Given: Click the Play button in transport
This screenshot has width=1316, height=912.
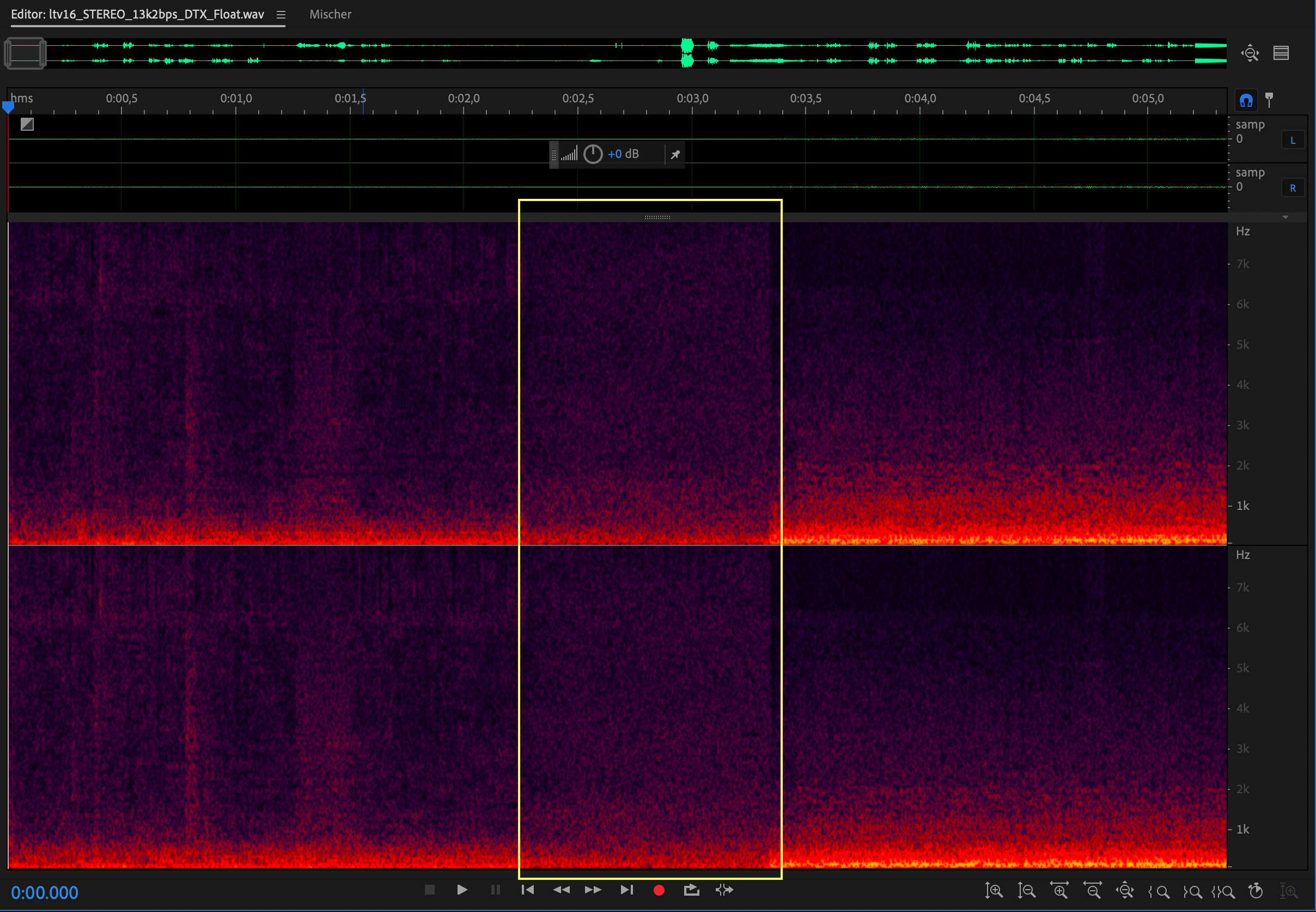Looking at the screenshot, I should (x=462, y=890).
